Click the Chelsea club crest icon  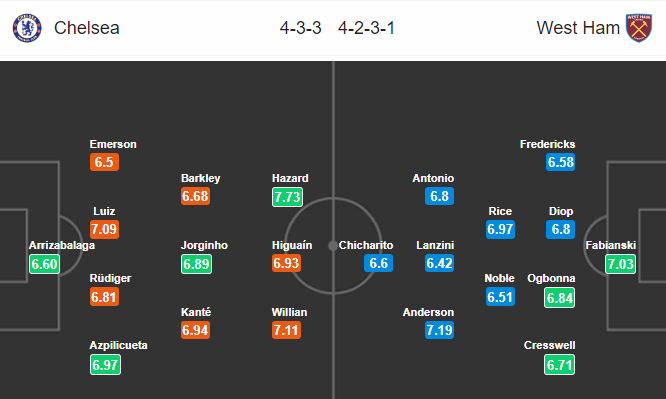coord(27,28)
